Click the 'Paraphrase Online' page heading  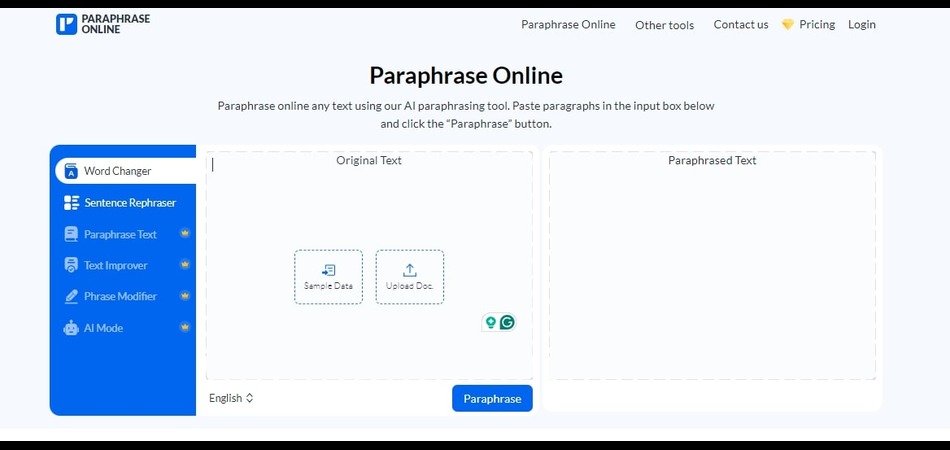click(466, 76)
